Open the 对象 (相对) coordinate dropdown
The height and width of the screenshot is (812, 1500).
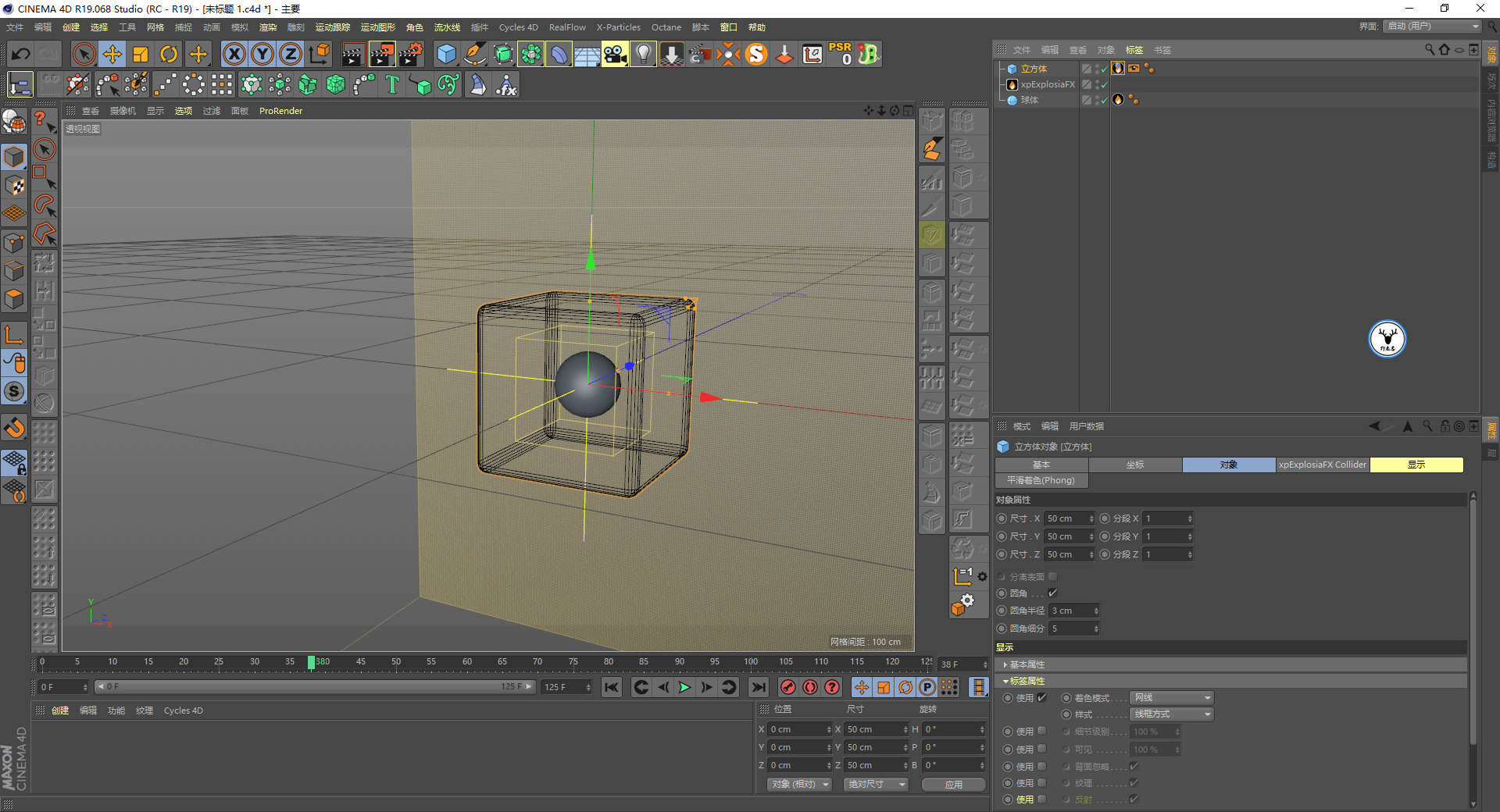coord(799,785)
